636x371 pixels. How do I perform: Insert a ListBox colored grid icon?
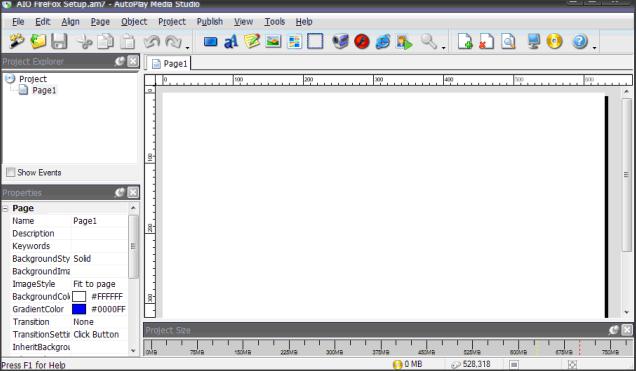[294, 41]
